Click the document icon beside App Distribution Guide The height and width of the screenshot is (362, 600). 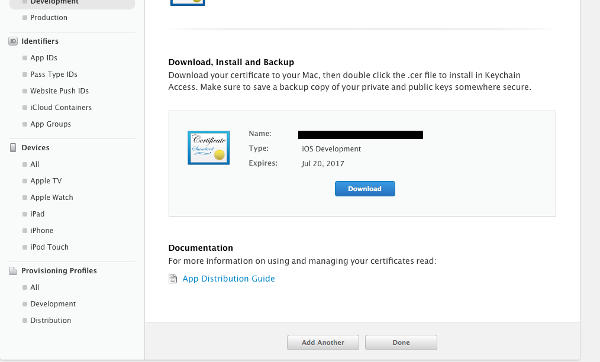pyautogui.click(x=173, y=279)
